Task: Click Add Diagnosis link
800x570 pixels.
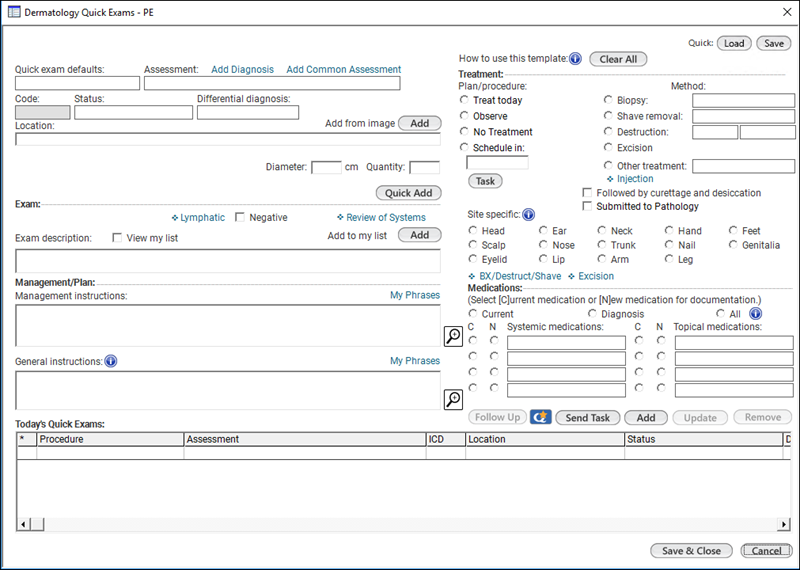Action: point(242,69)
